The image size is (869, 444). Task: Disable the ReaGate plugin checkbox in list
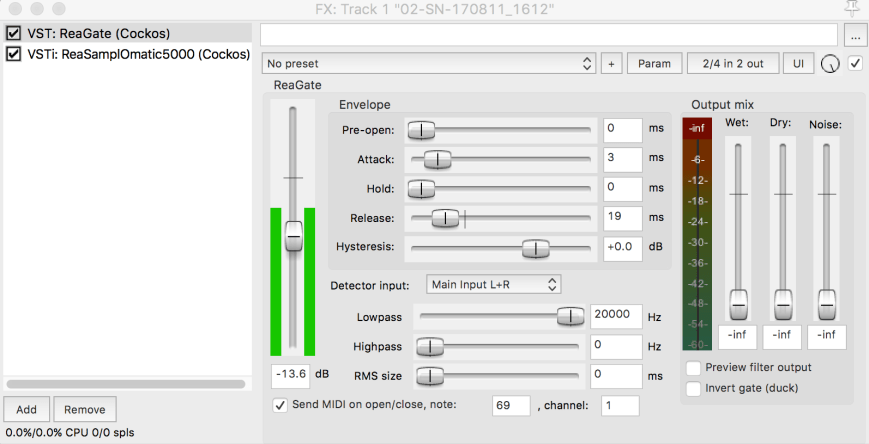pyautogui.click(x=14, y=33)
